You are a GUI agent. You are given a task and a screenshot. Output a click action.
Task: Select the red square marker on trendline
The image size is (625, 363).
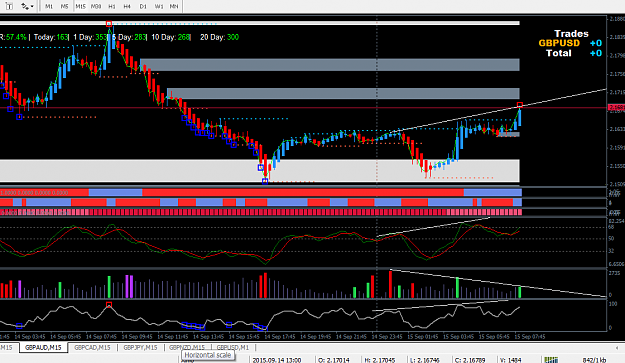click(519, 105)
